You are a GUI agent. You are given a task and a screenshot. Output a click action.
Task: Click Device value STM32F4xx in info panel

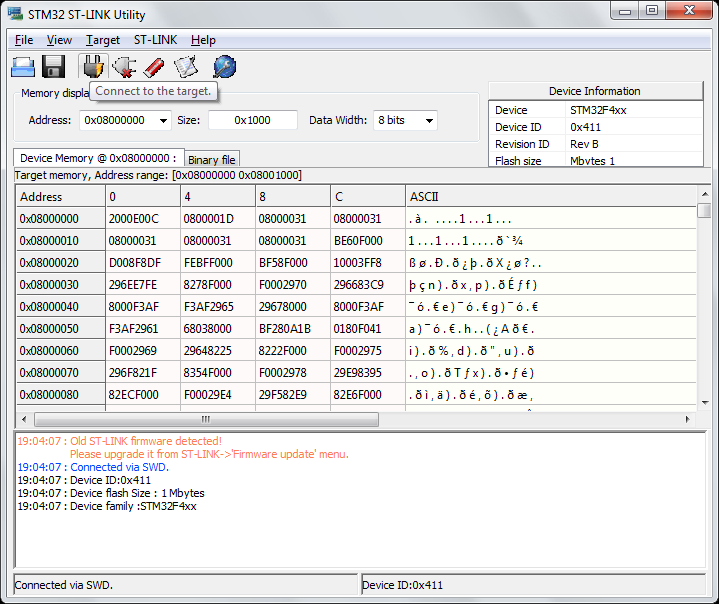598,110
